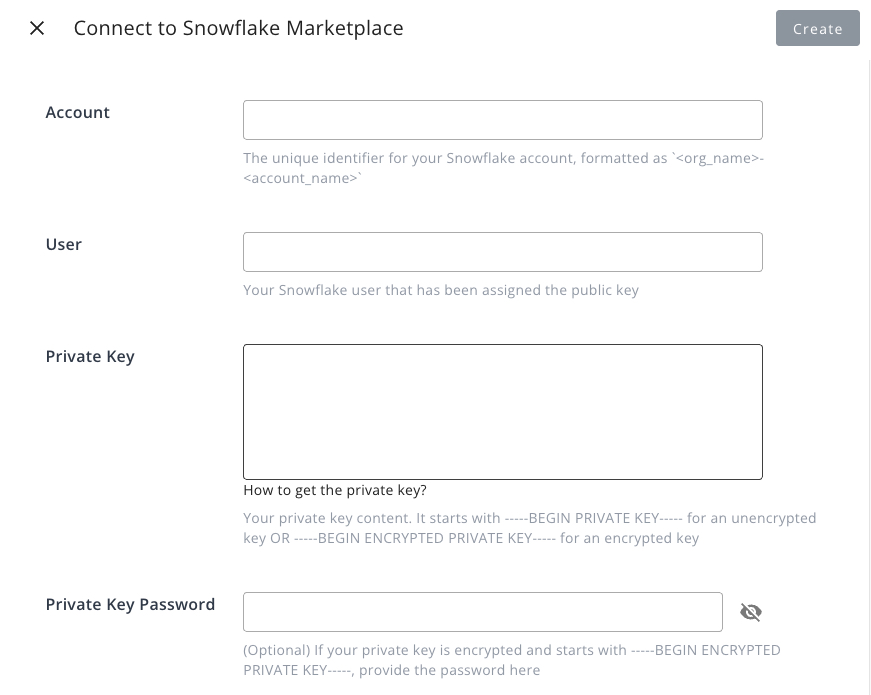This screenshot has width=871, height=695.
Task: Click the '<account_name>' format hint text
Action: click(x=303, y=178)
